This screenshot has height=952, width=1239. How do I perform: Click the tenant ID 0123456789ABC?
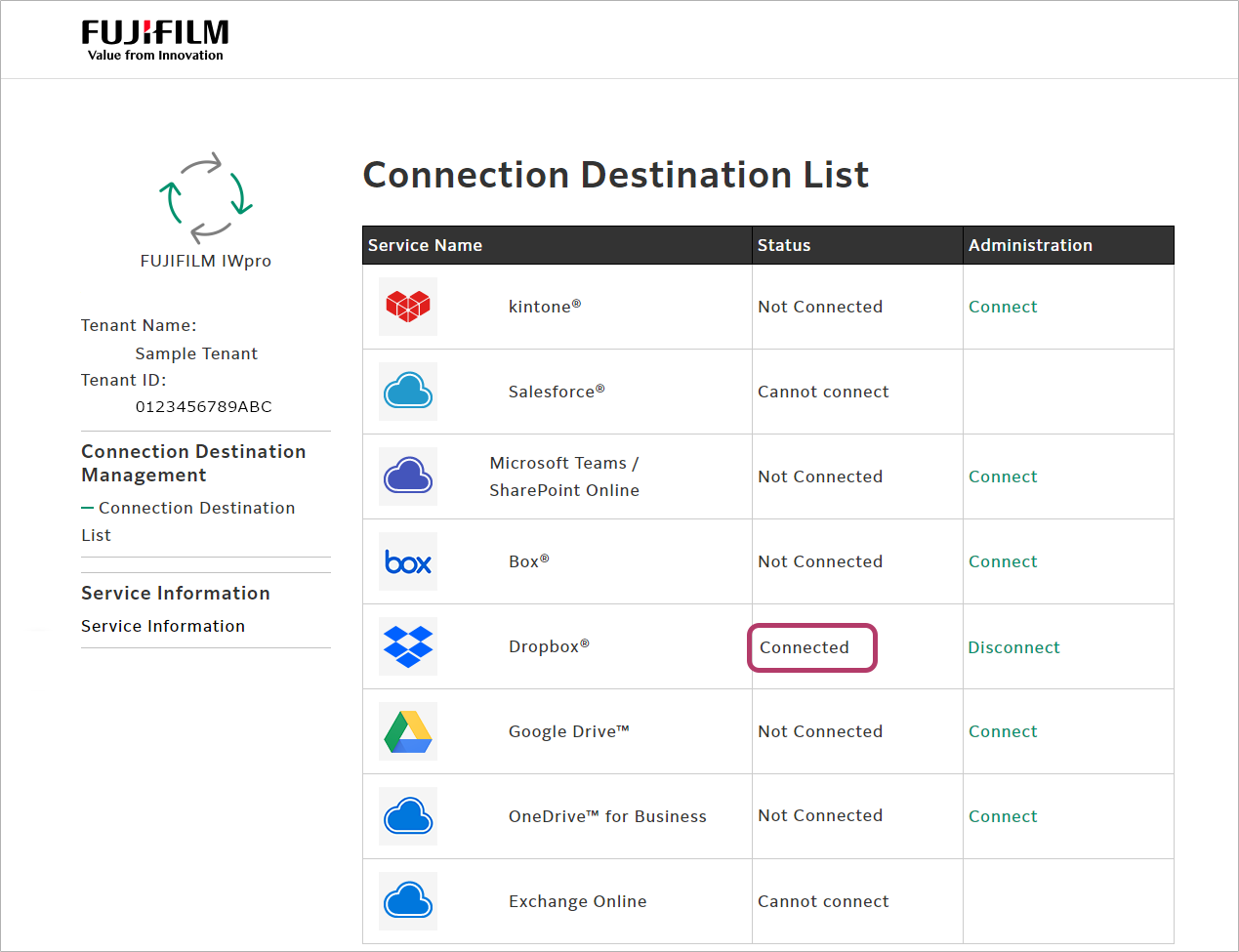203,406
